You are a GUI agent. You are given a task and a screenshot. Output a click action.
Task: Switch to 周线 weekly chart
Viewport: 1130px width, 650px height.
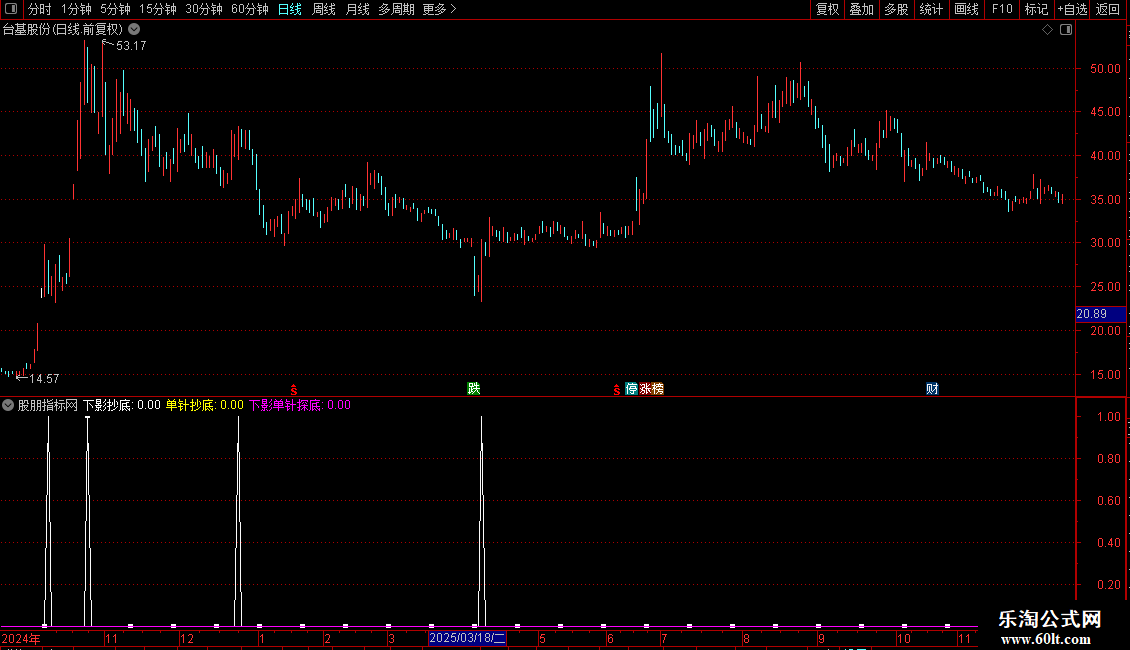tap(324, 9)
